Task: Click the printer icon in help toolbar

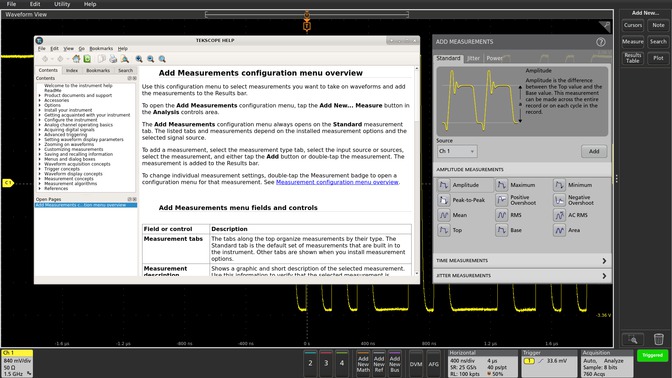Action: (113, 59)
